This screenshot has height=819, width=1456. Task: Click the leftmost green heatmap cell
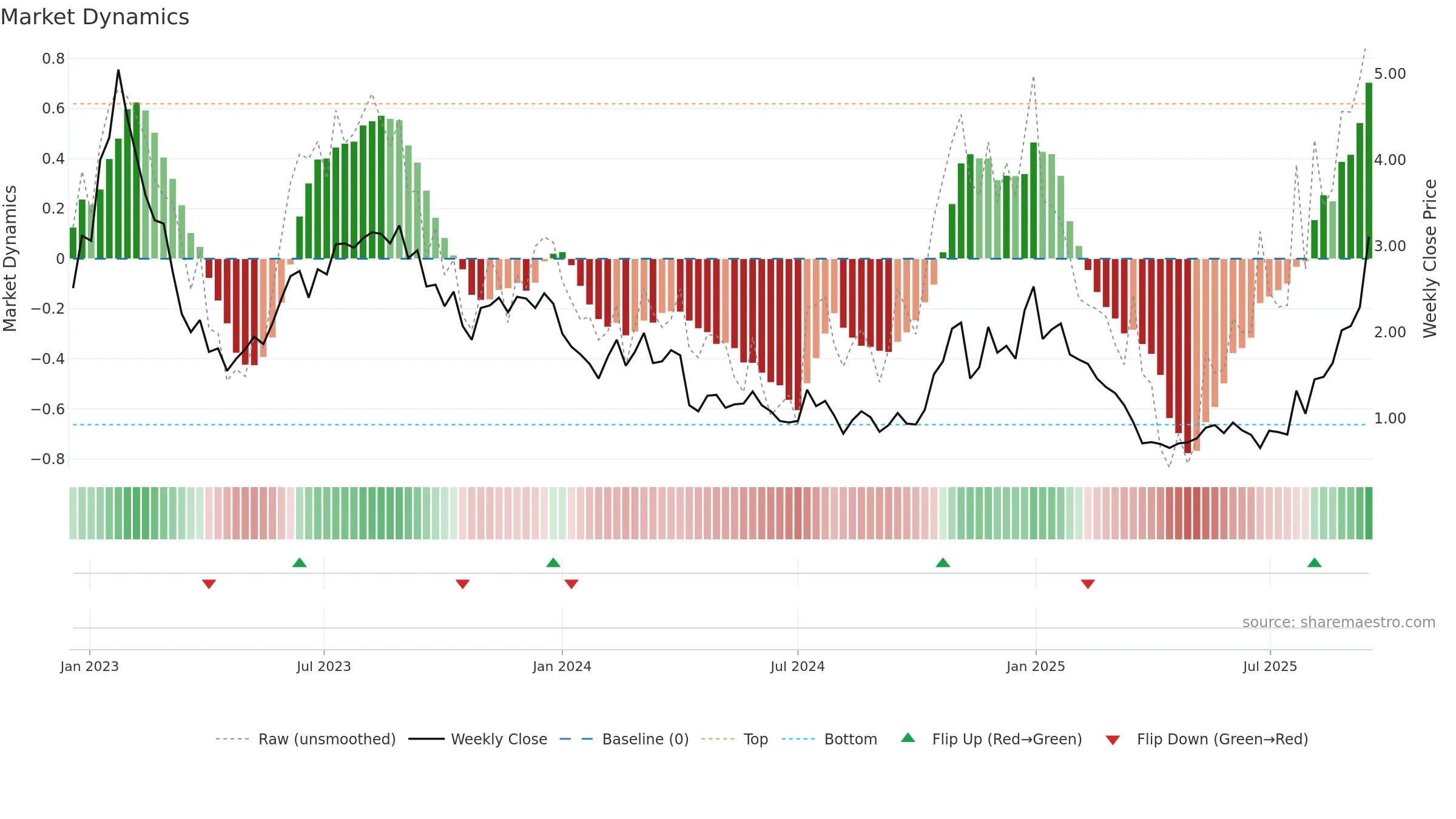tap(73, 513)
